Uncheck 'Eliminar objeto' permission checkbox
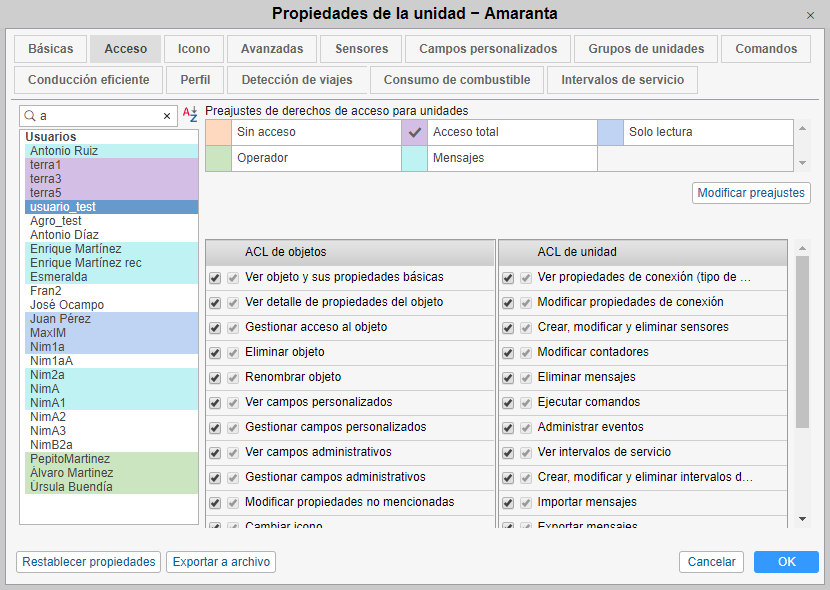830x590 pixels. (215, 352)
